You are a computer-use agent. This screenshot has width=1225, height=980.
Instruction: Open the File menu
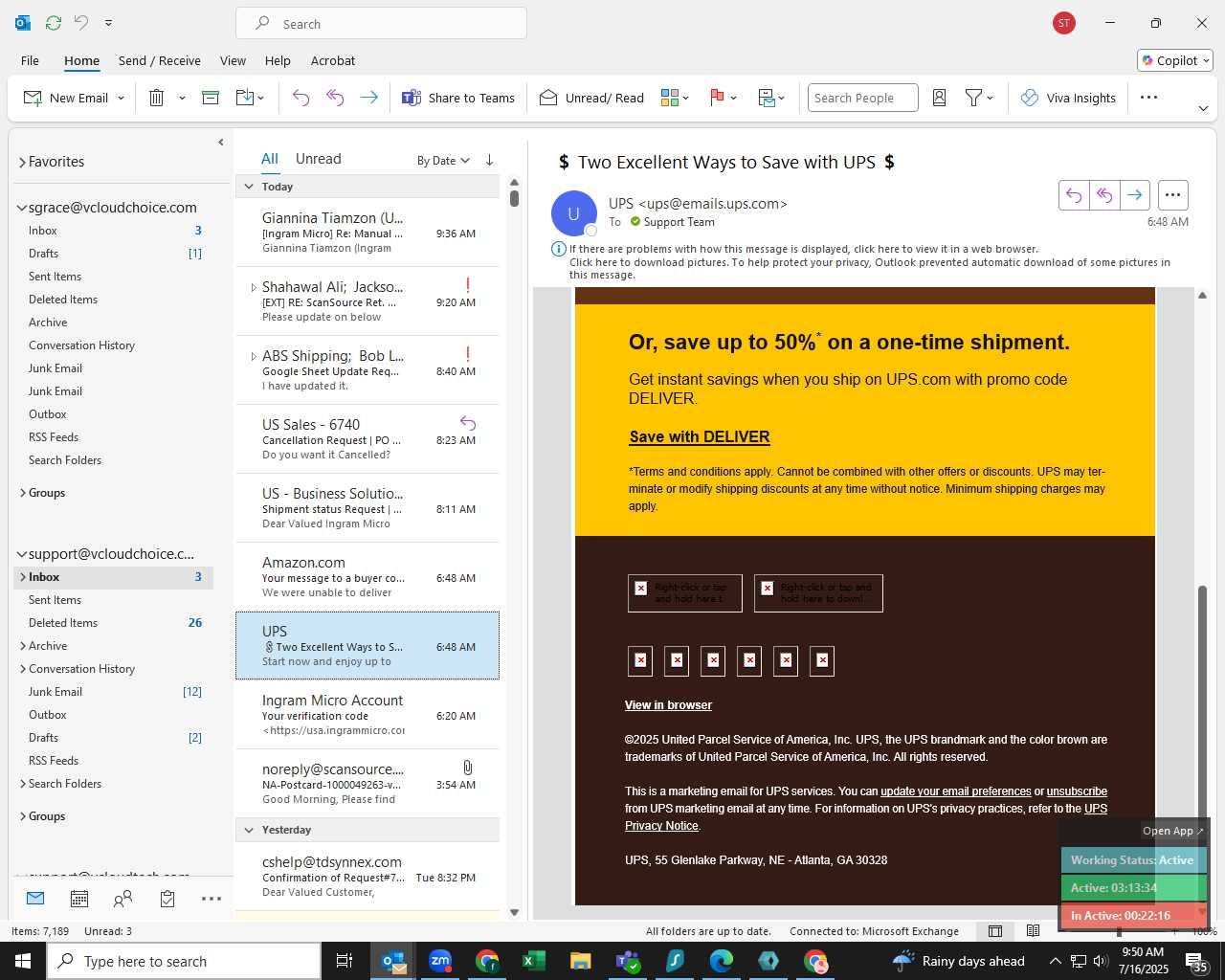pos(30,60)
